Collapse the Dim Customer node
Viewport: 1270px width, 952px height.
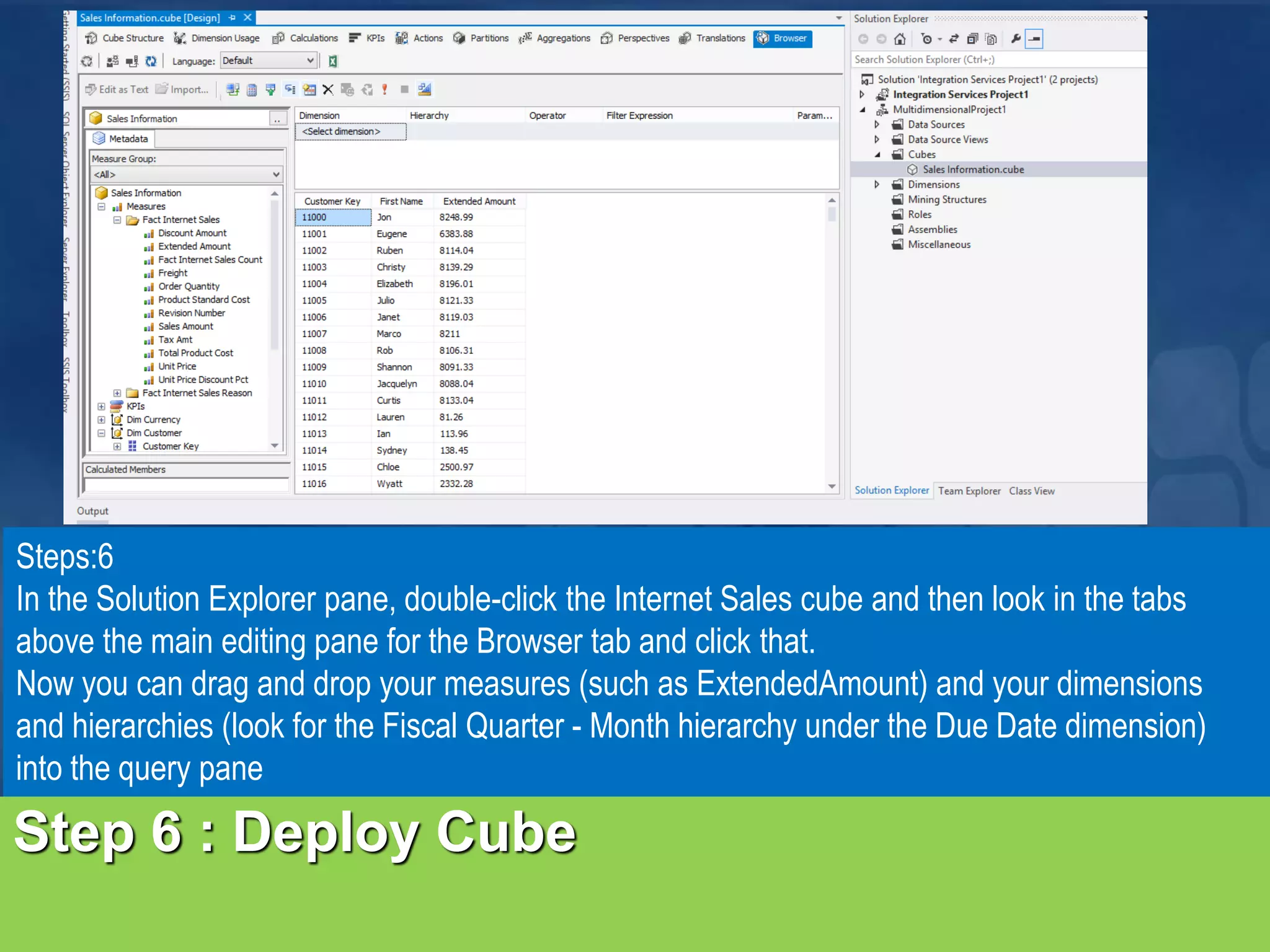pyautogui.click(x=101, y=433)
